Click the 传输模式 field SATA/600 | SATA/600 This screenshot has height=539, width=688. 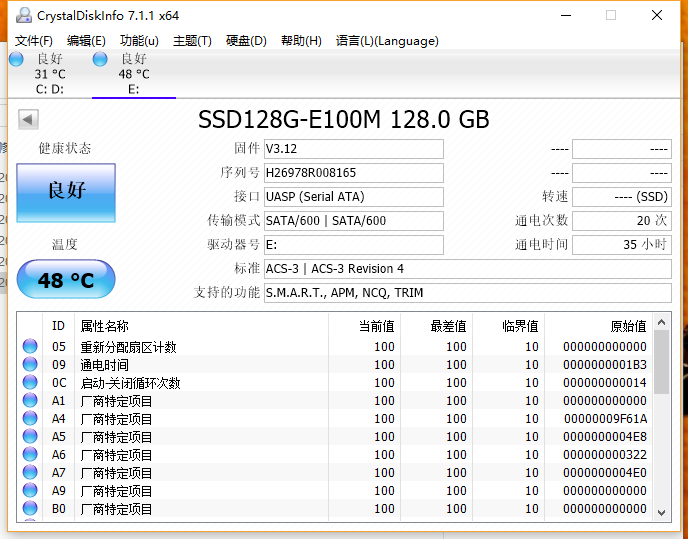point(354,221)
